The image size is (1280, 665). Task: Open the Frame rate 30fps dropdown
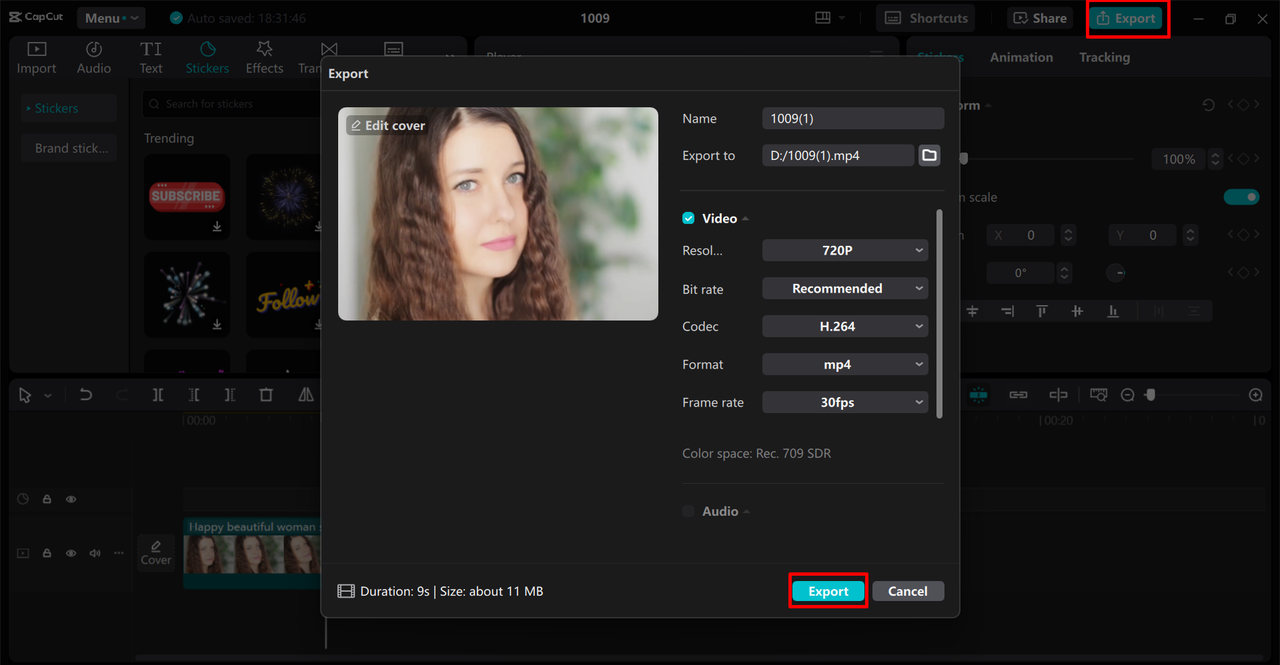point(845,402)
